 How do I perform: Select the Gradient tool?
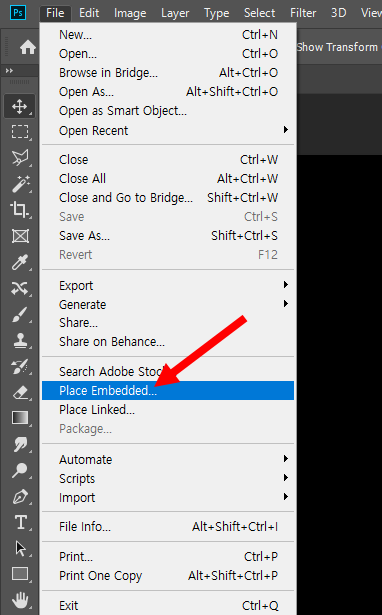20,418
